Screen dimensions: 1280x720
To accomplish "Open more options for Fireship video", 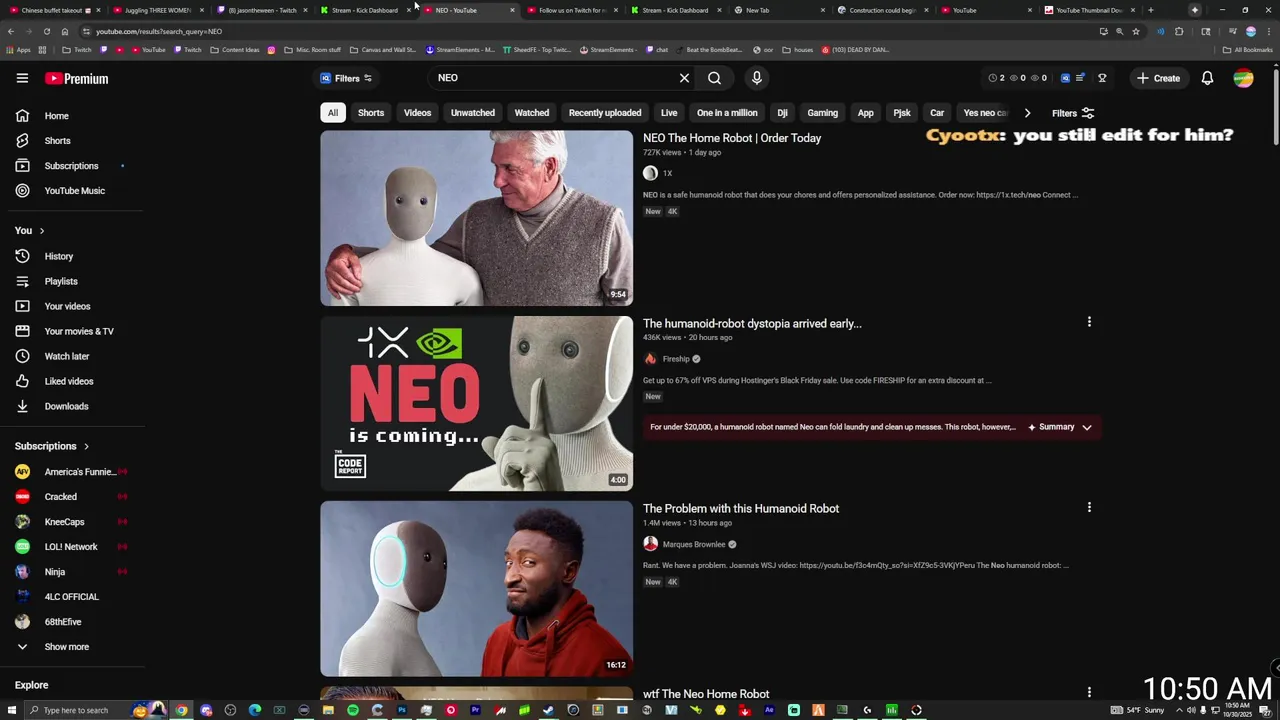I will tap(1089, 322).
